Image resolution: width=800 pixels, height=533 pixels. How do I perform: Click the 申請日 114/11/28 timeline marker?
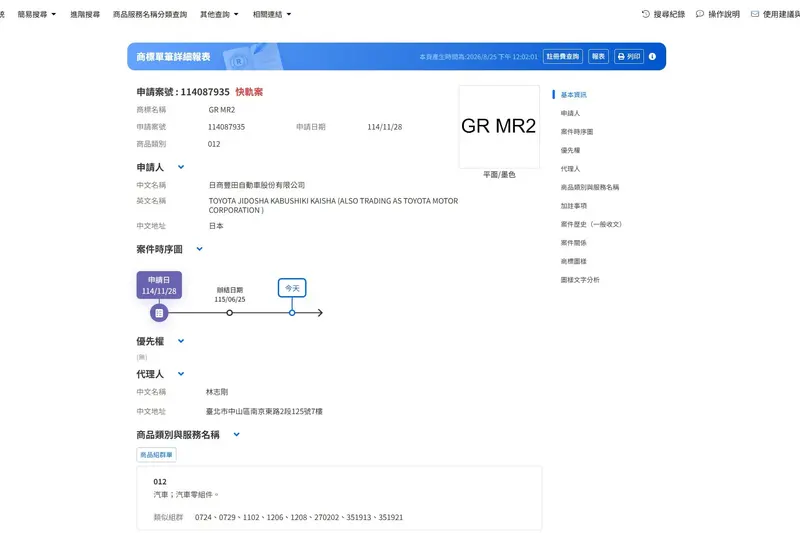coord(159,285)
